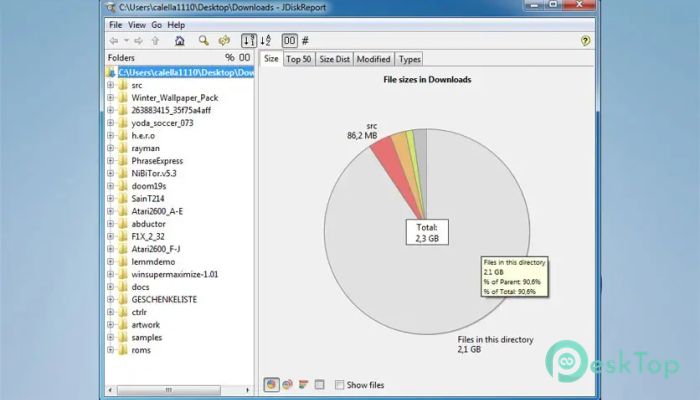The height and width of the screenshot is (400, 700).
Task: Expand the roms folder node
Action: 111,350
